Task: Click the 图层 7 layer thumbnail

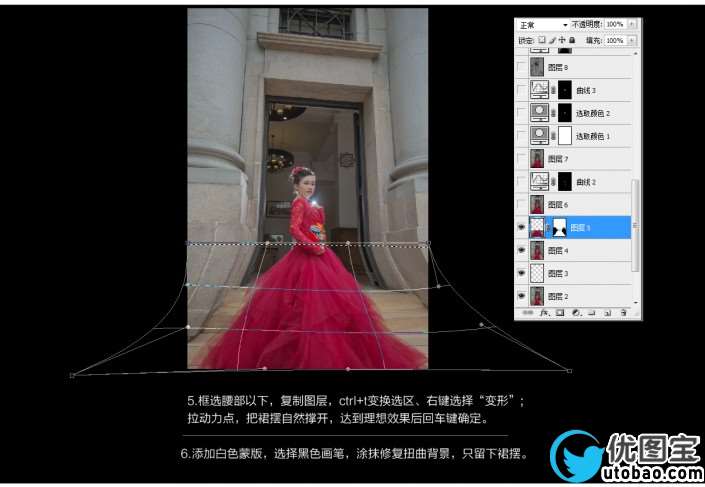Action: pos(537,159)
